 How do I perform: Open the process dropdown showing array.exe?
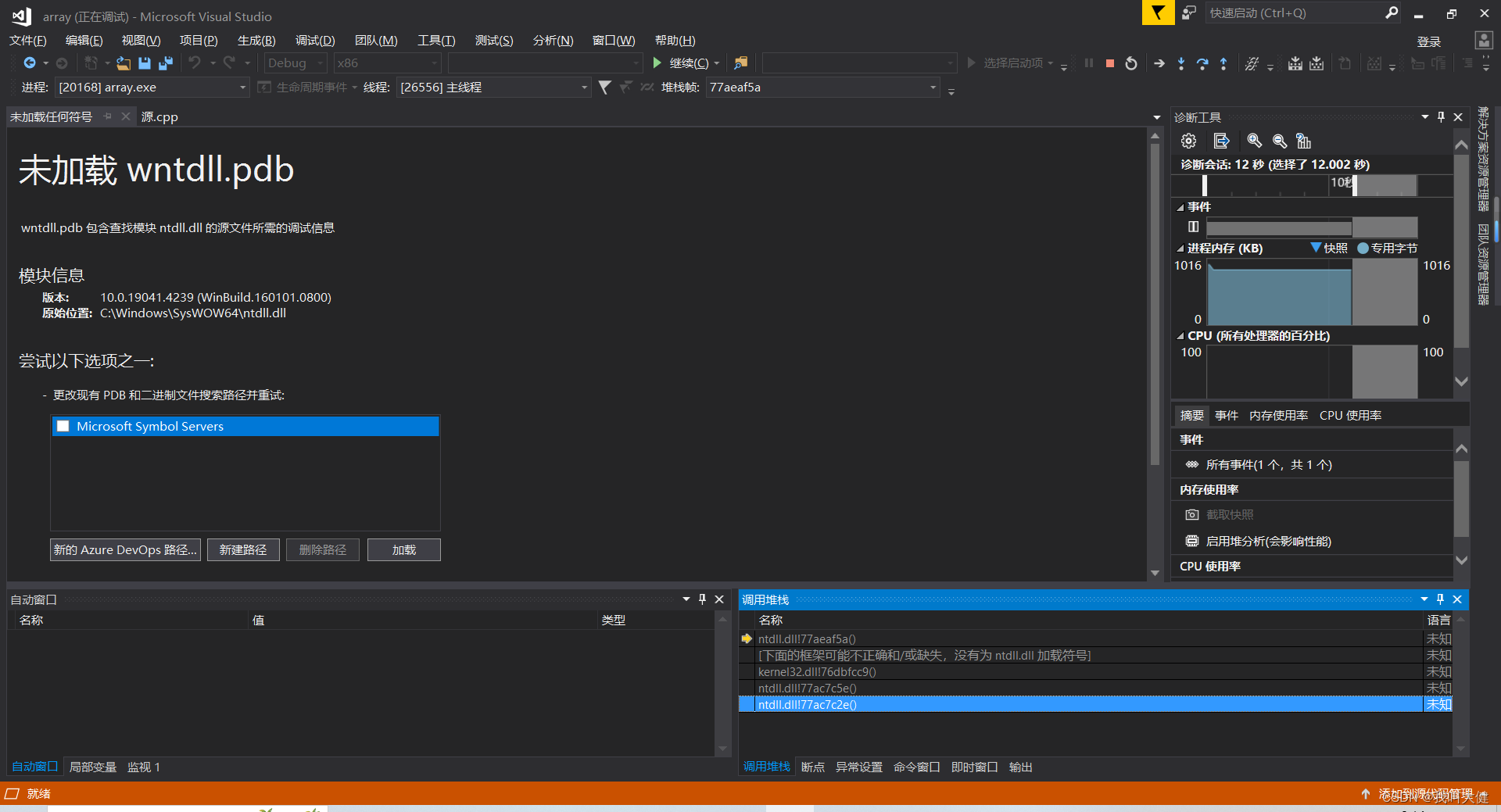coord(152,88)
